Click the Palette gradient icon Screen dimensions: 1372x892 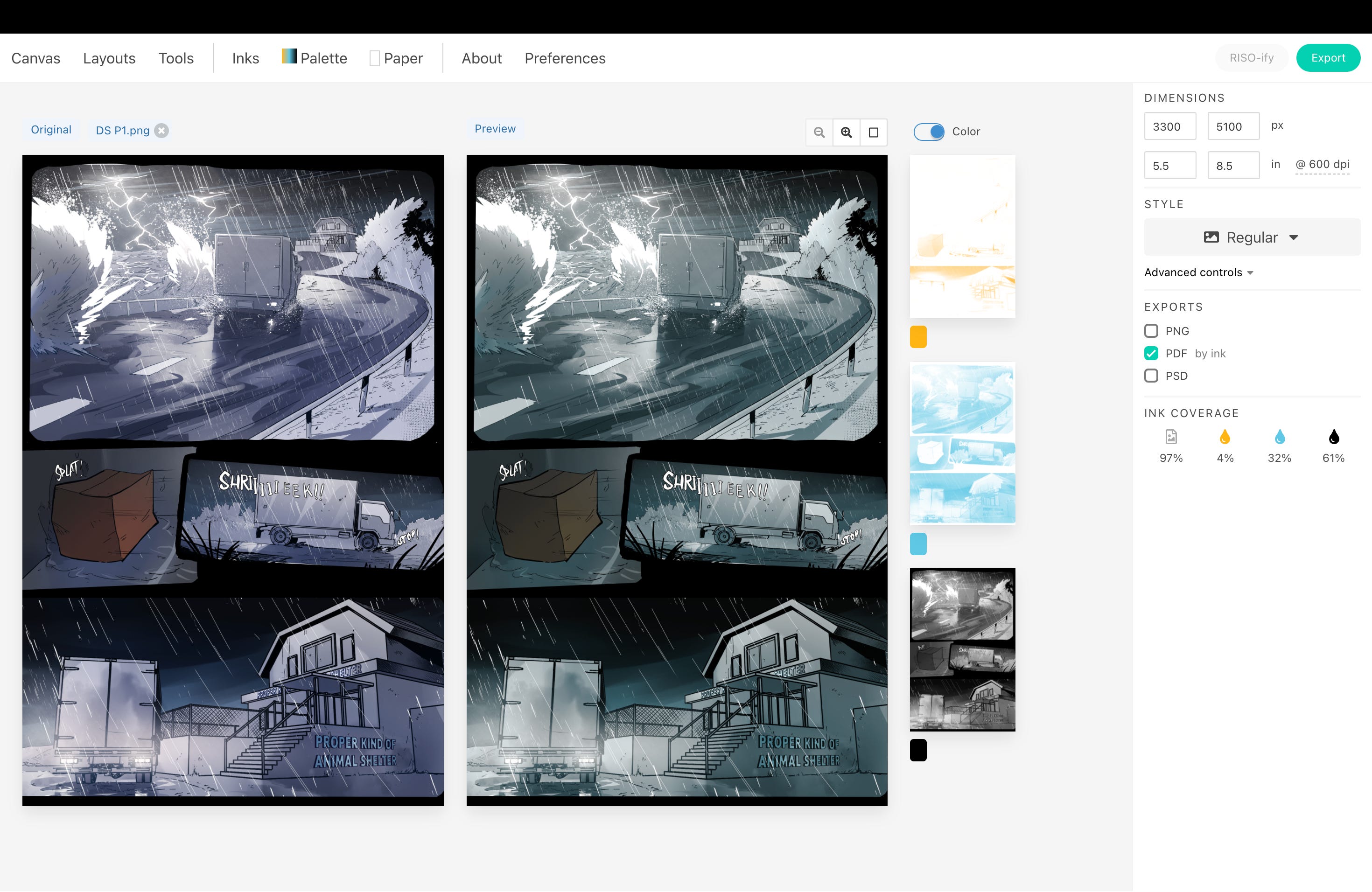point(289,56)
